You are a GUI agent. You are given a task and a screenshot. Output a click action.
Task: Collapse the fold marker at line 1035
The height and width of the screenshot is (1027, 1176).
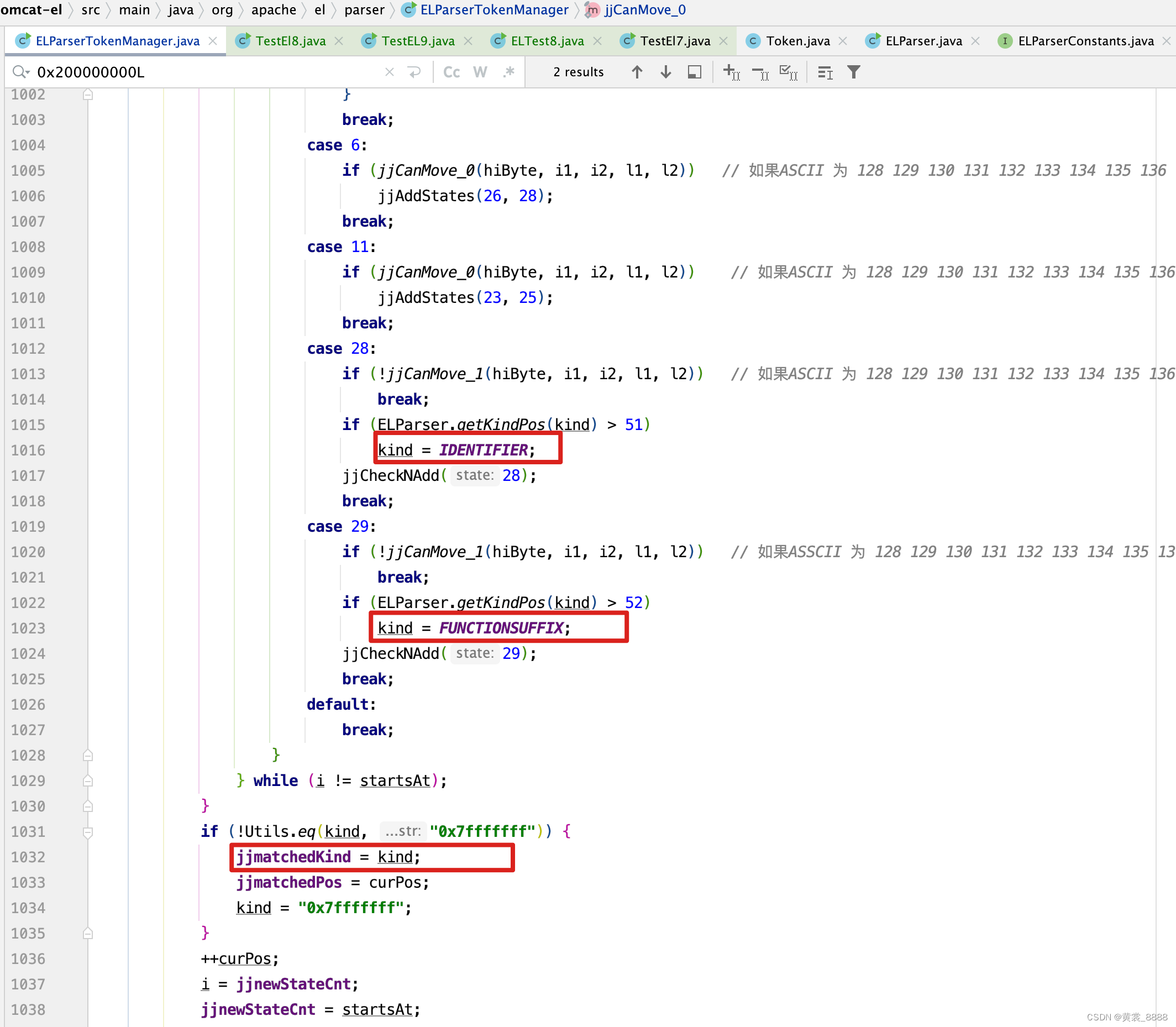pyautogui.click(x=88, y=934)
